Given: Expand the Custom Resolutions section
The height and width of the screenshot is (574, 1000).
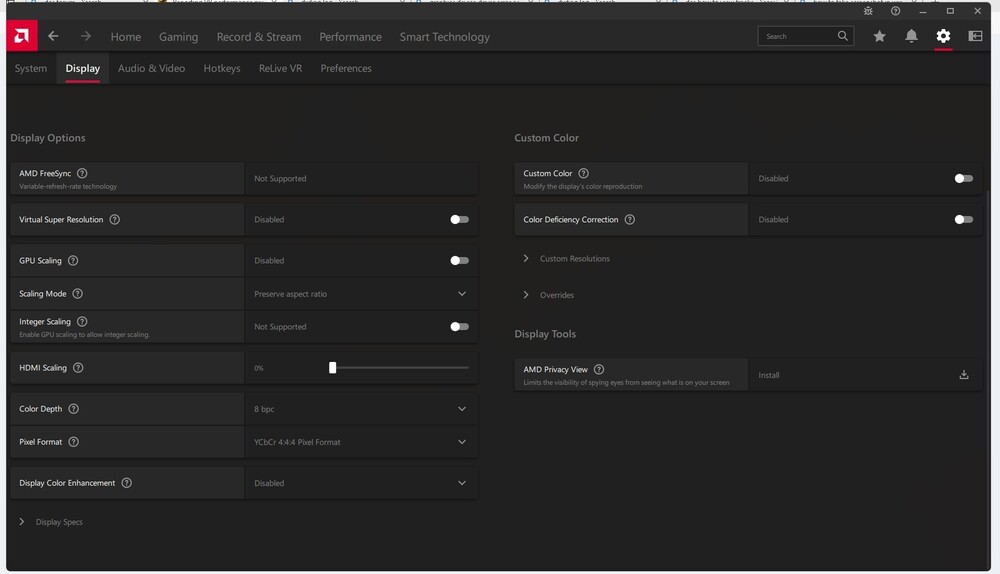Looking at the screenshot, I should pyautogui.click(x=574, y=259).
